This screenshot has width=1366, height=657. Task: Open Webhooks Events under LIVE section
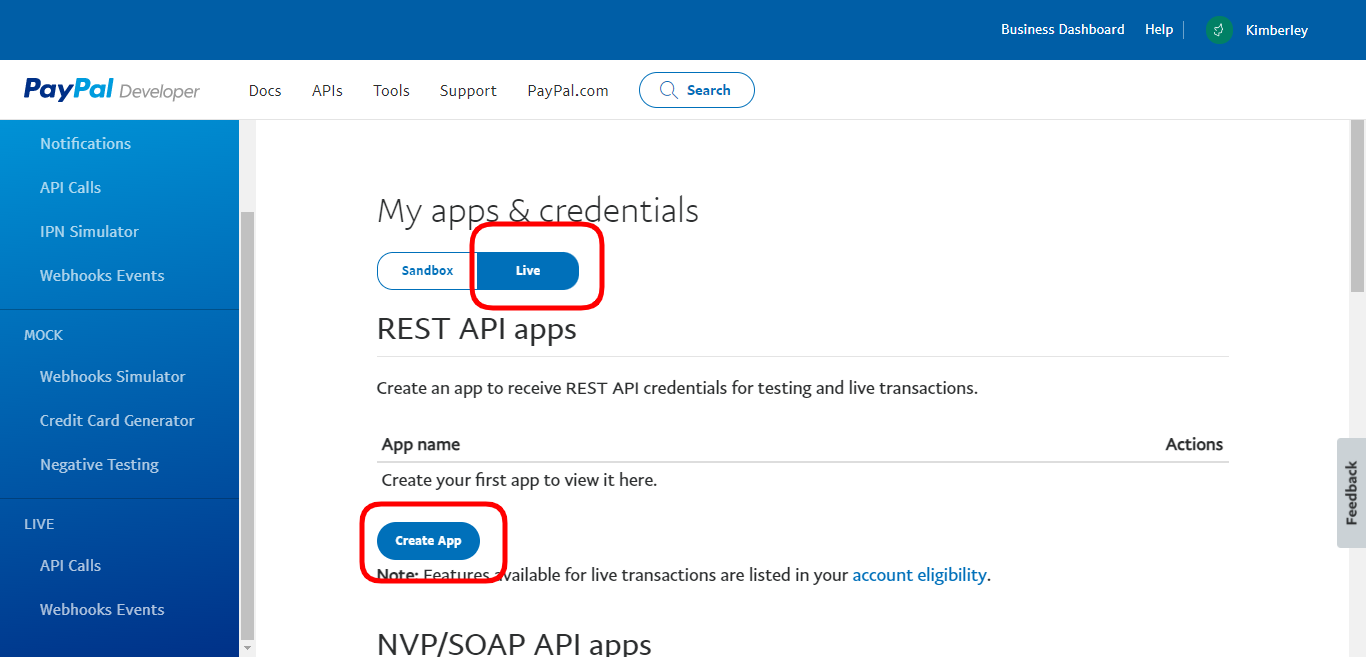pos(102,610)
